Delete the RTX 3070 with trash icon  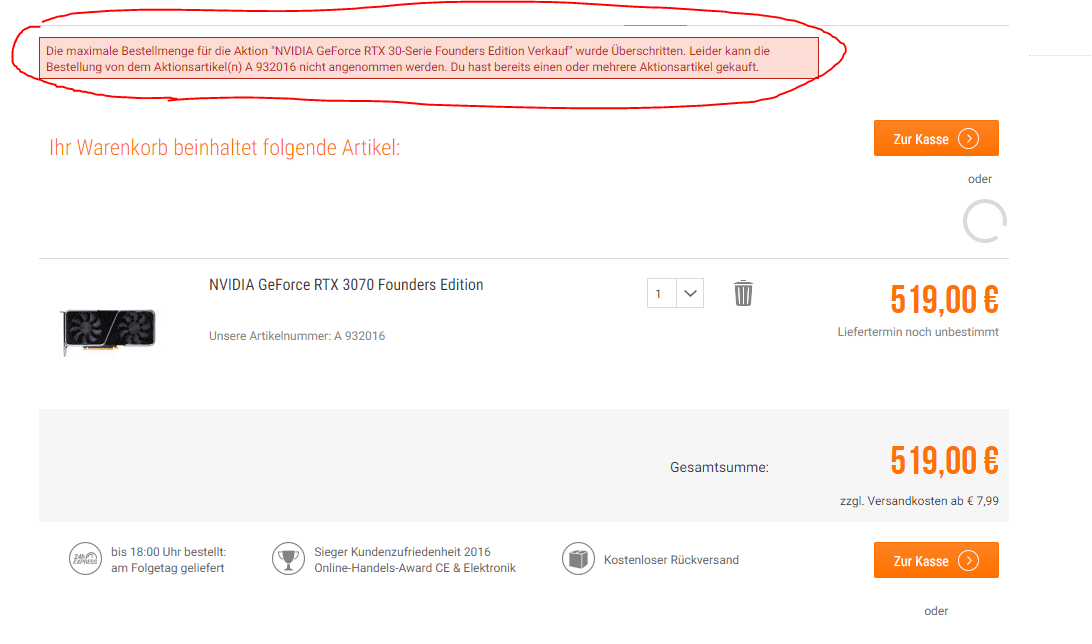(x=743, y=293)
